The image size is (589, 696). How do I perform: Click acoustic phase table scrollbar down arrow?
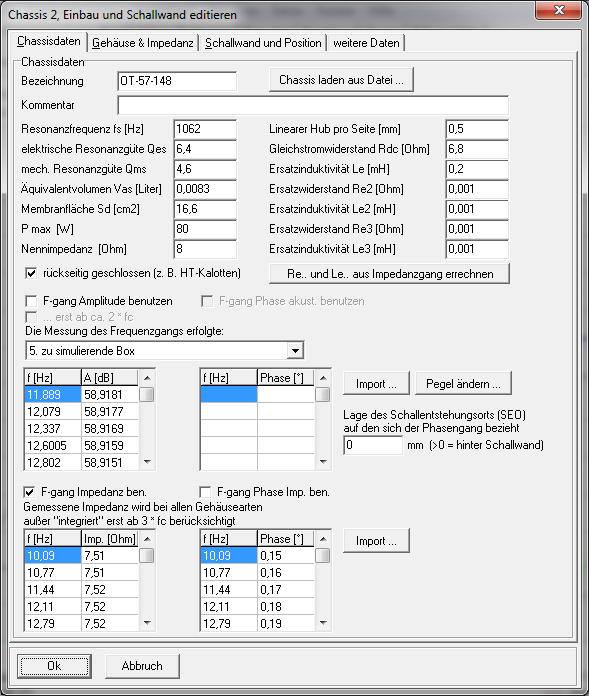point(323,462)
